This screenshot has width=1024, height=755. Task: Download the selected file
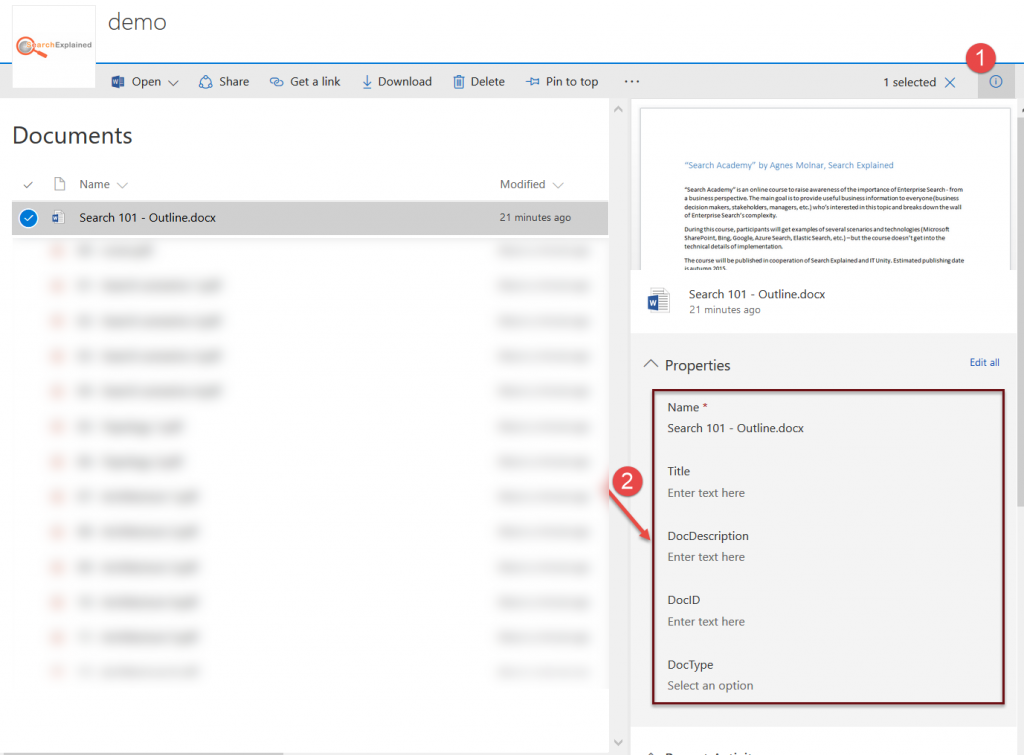[396, 82]
